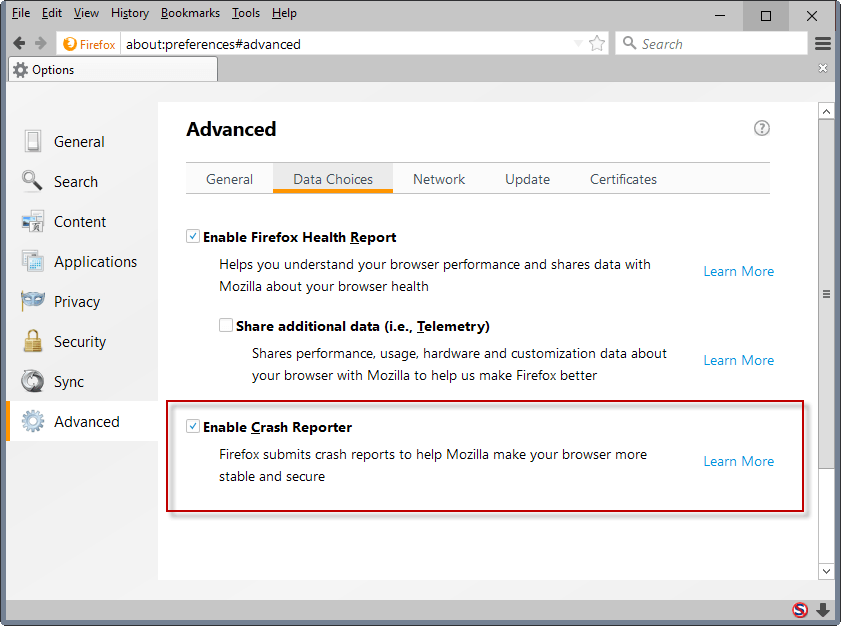
Task: Open Applications preferences in sidebar
Action: pos(83,261)
